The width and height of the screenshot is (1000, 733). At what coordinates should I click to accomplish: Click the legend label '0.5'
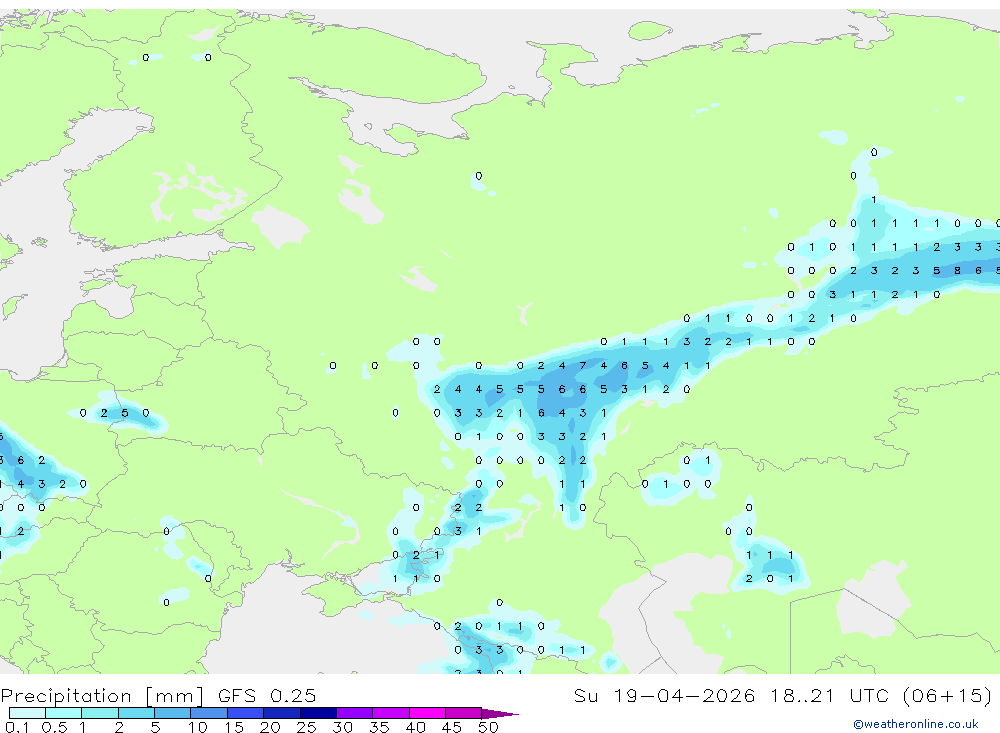pyautogui.click(x=54, y=727)
